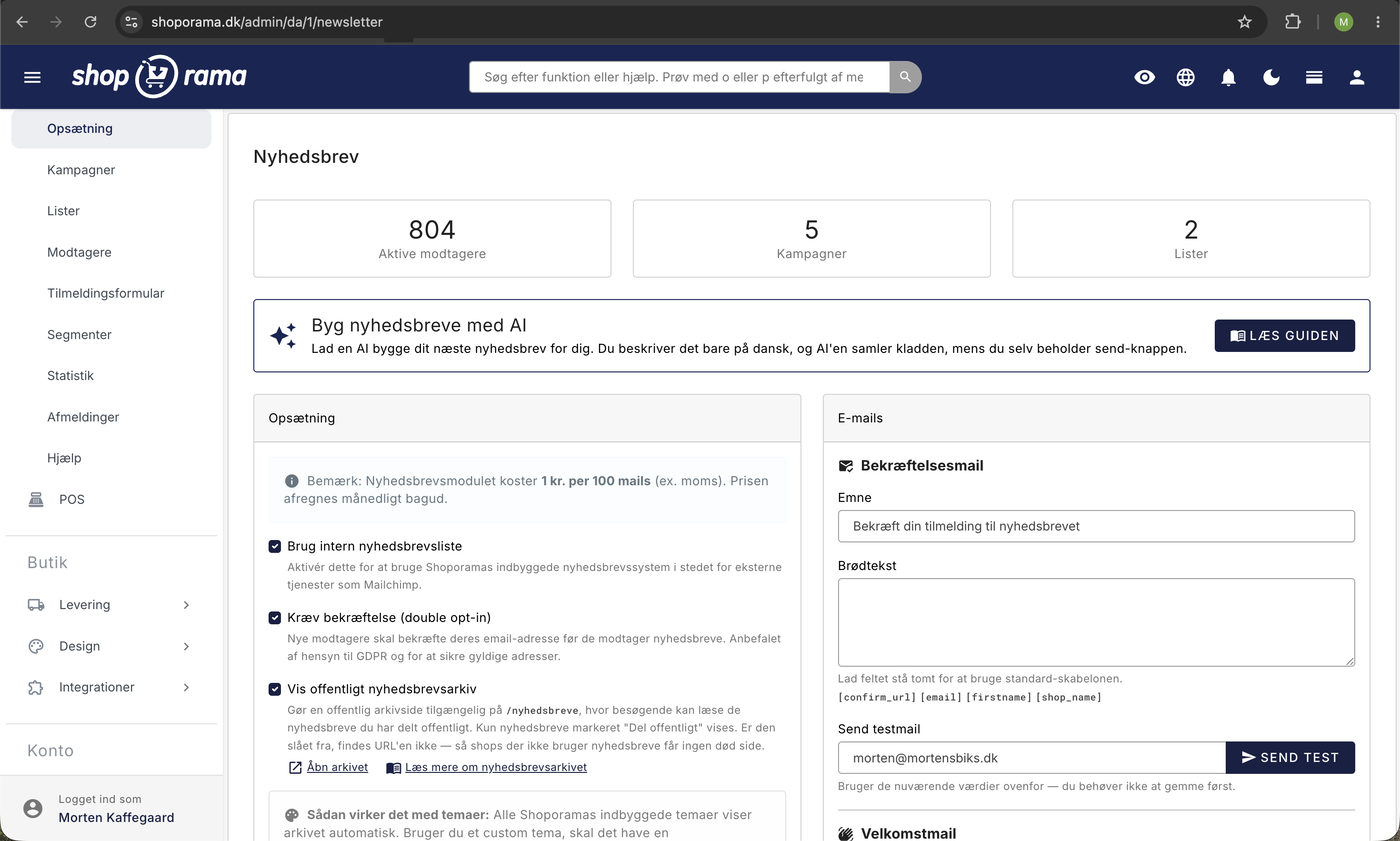This screenshot has height=841, width=1400.
Task: Reload the page in the browser
Action: [x=90, y=21]
